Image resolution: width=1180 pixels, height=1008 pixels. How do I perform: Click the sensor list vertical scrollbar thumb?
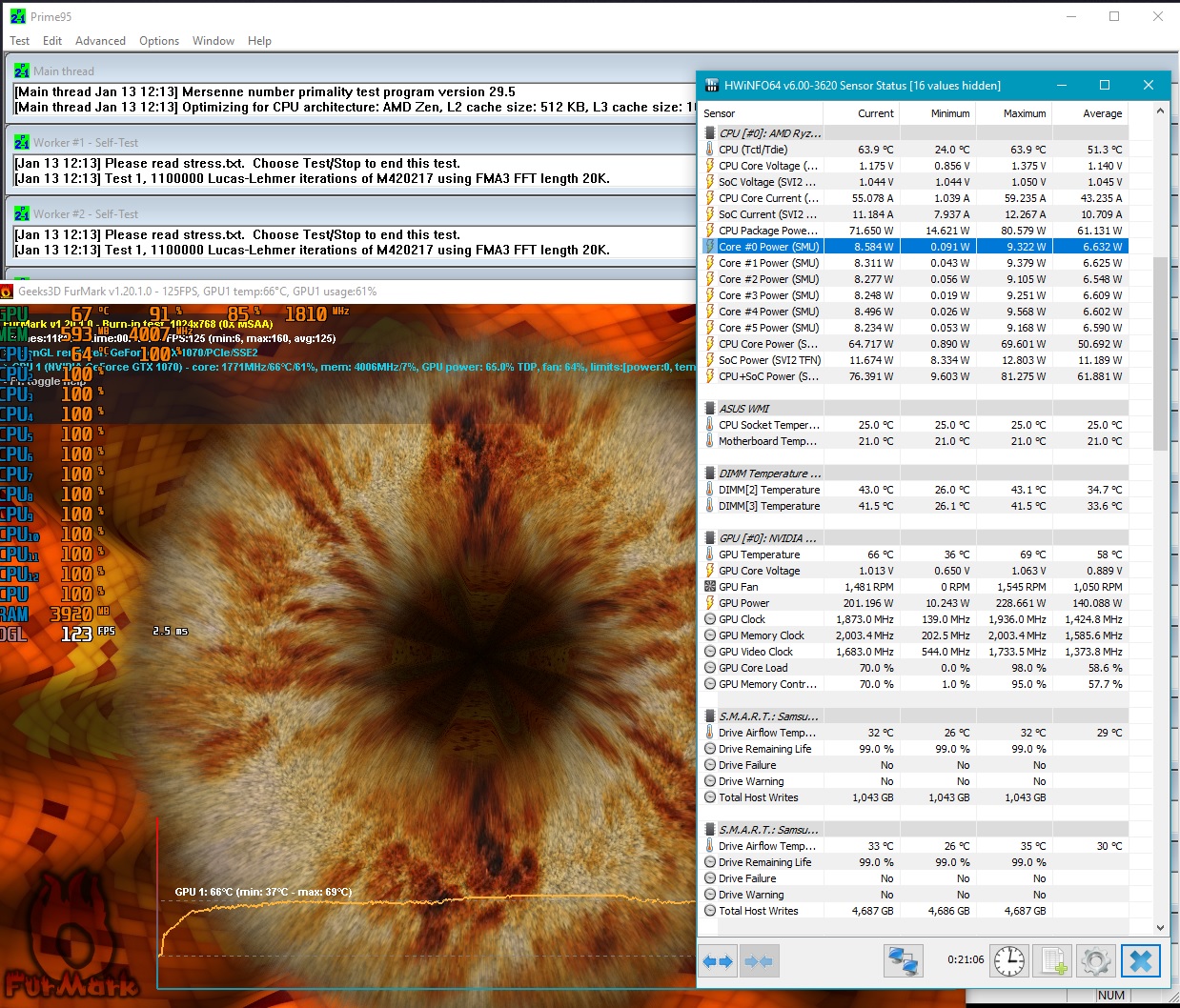click(1160, 353)
